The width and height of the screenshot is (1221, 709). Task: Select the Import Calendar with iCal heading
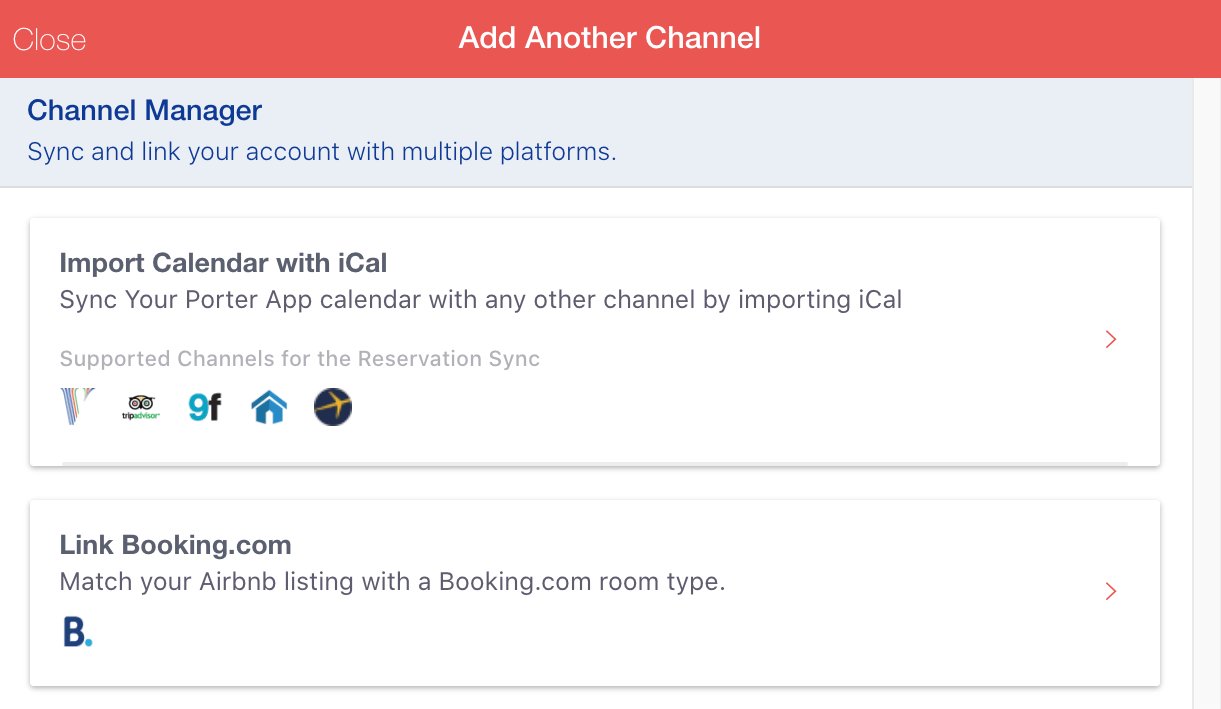click(x=223, y=263)
